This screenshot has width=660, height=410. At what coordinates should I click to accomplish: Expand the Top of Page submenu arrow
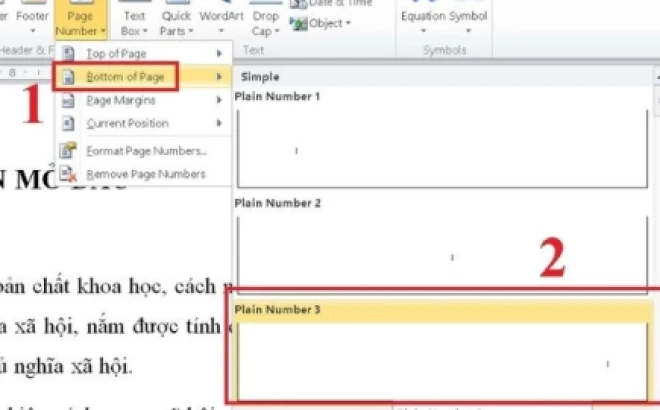(219, 53)
